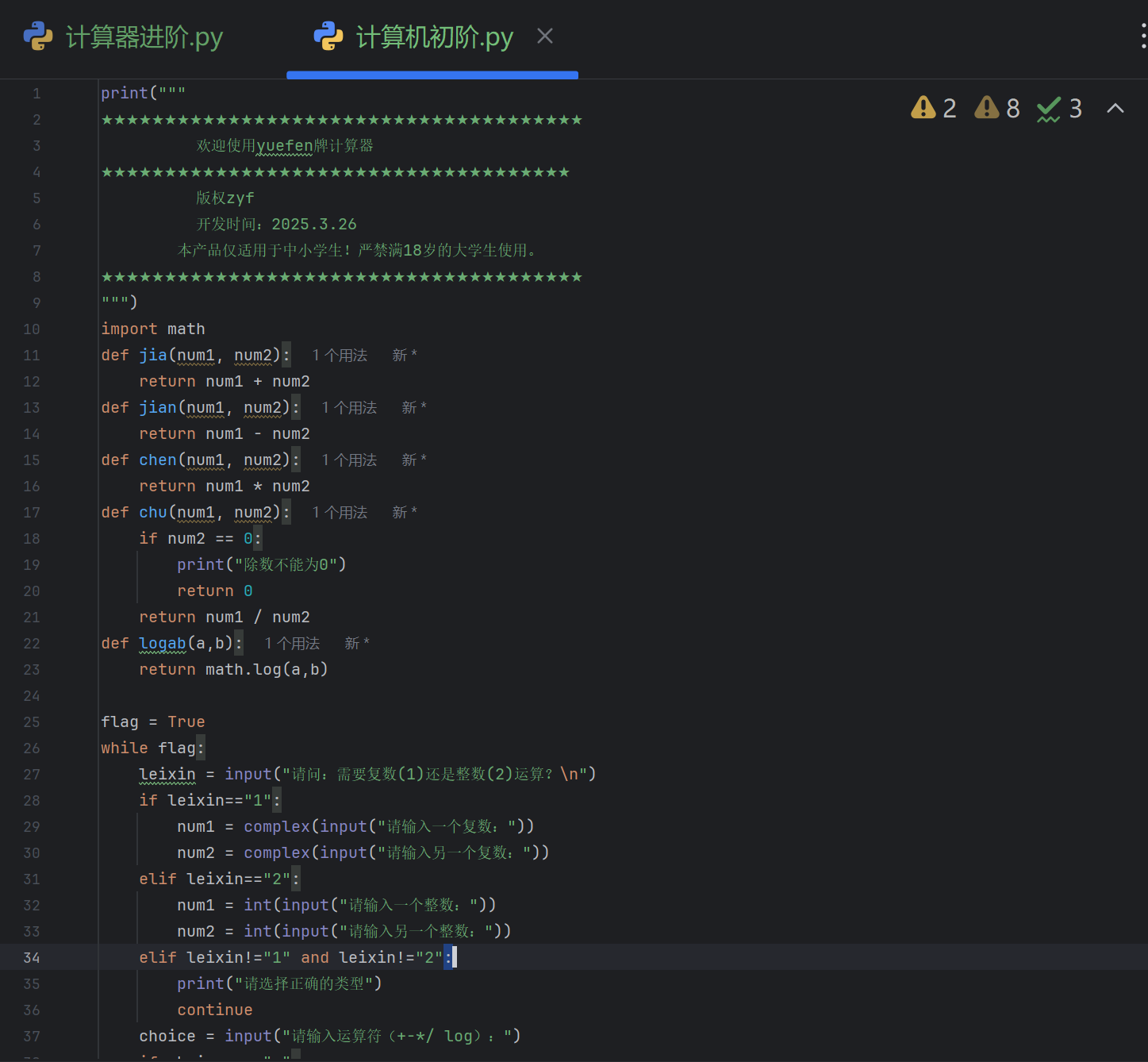Click print("请选择正确的类型") line
This screenshot has height=1062, width=1148.
click(x=279, y=983)
